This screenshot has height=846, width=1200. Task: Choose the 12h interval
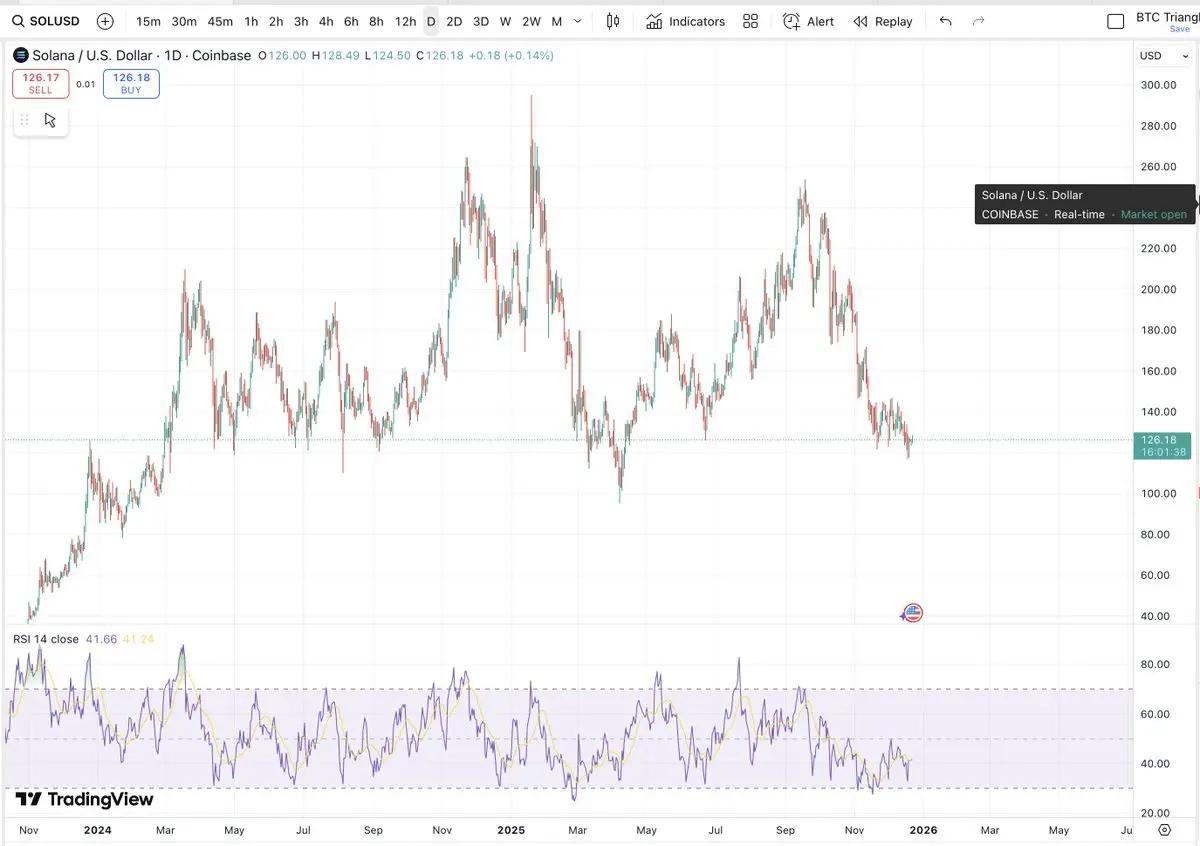(405, 21)
